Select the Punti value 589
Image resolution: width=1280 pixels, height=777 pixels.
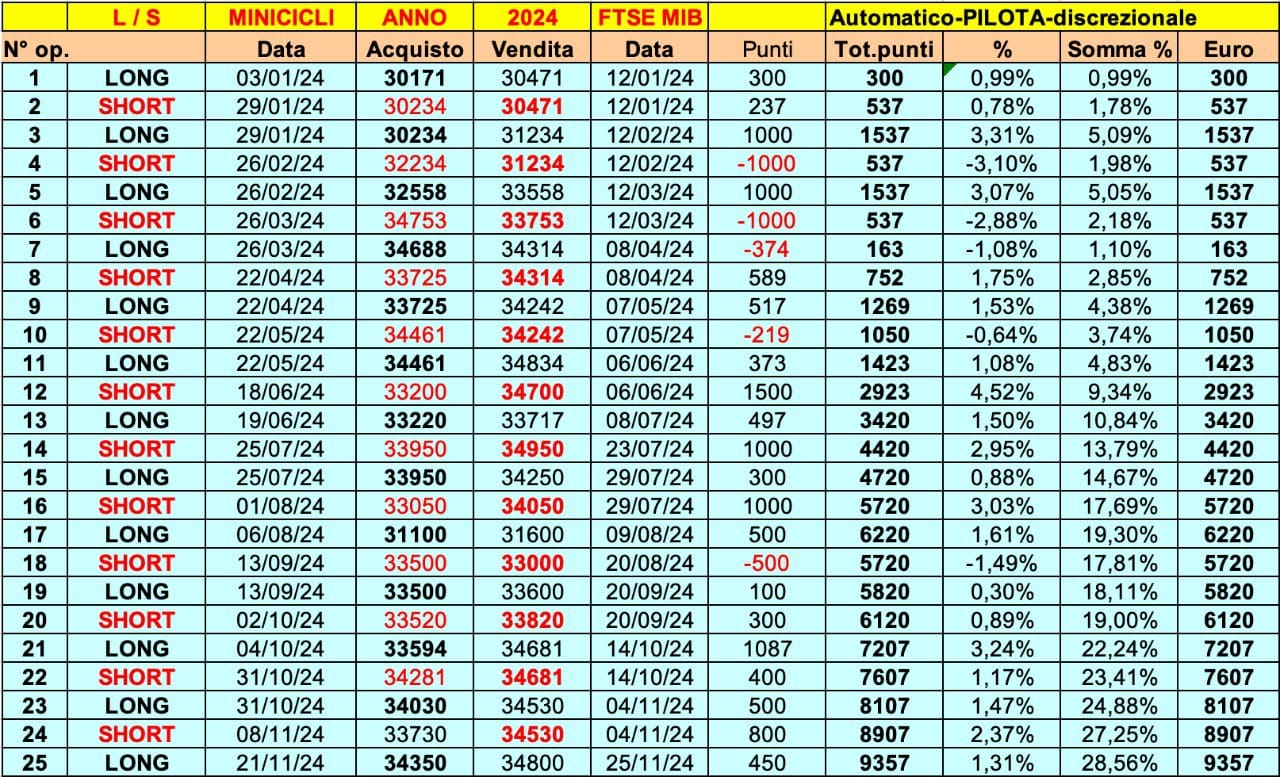pyautogui.click(x=769, y=278)
